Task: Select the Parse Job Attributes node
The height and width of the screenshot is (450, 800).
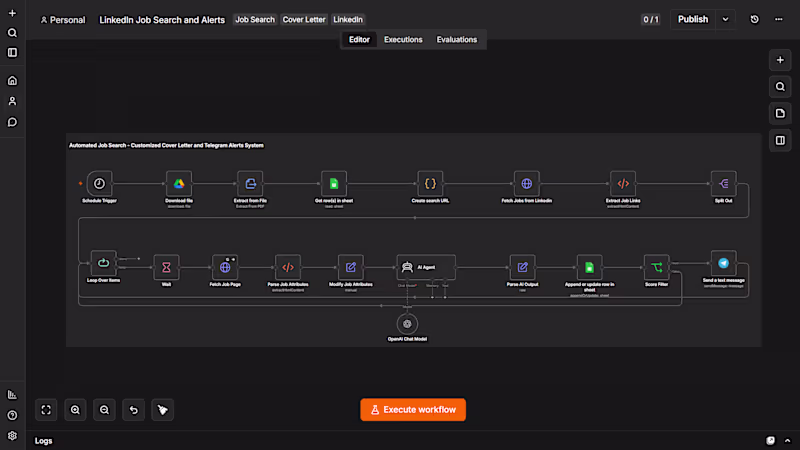Action: [x=288, y=267]
